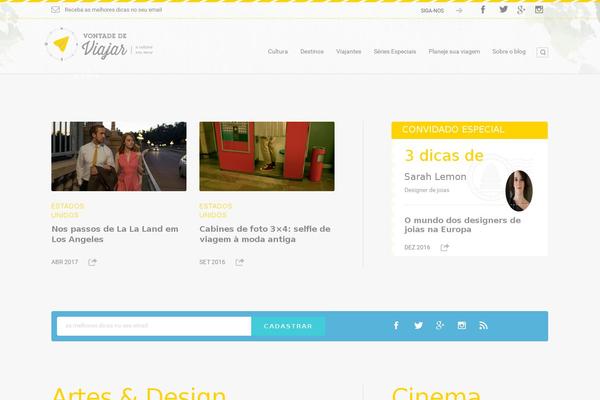Open Instagram icon in the top header

pos(539,10)
